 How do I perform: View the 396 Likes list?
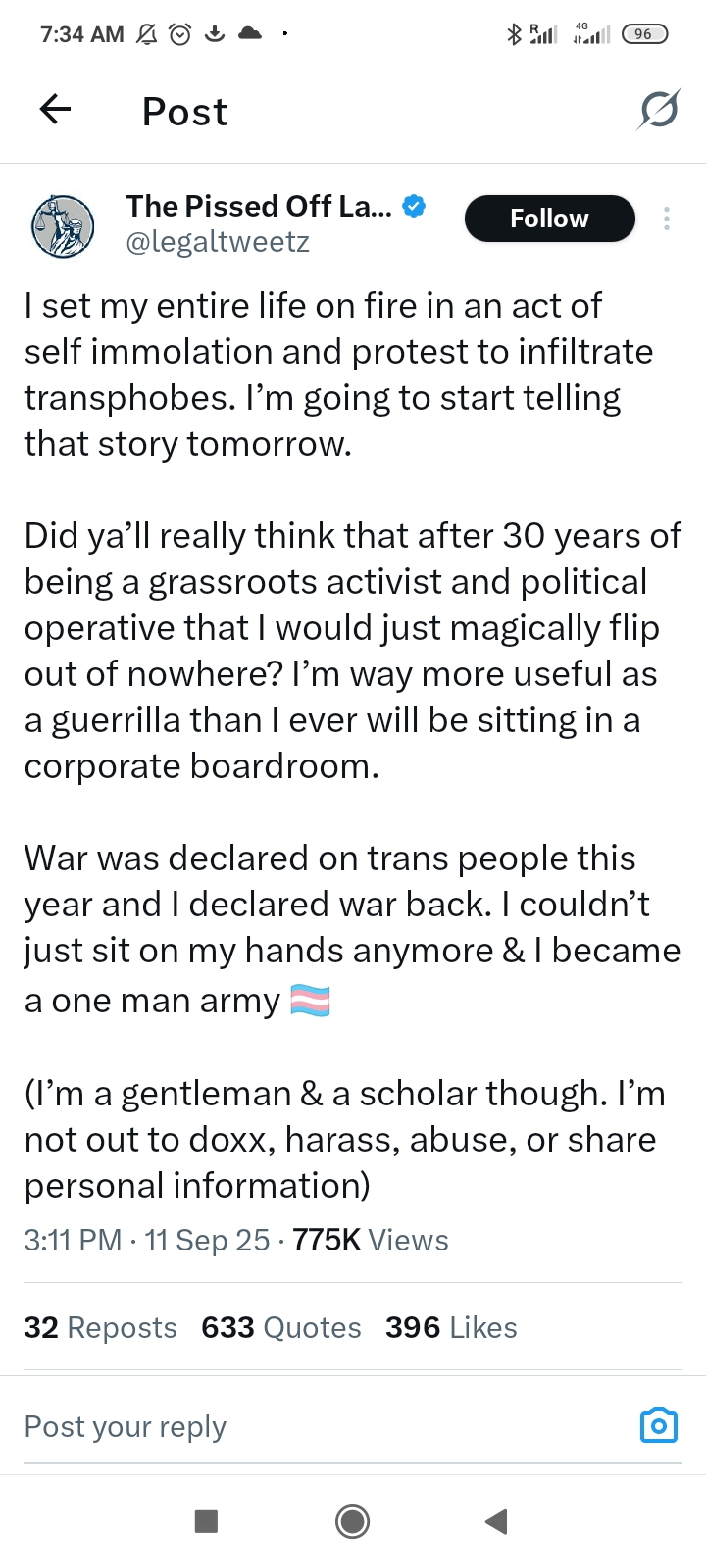pos(451,1327)
